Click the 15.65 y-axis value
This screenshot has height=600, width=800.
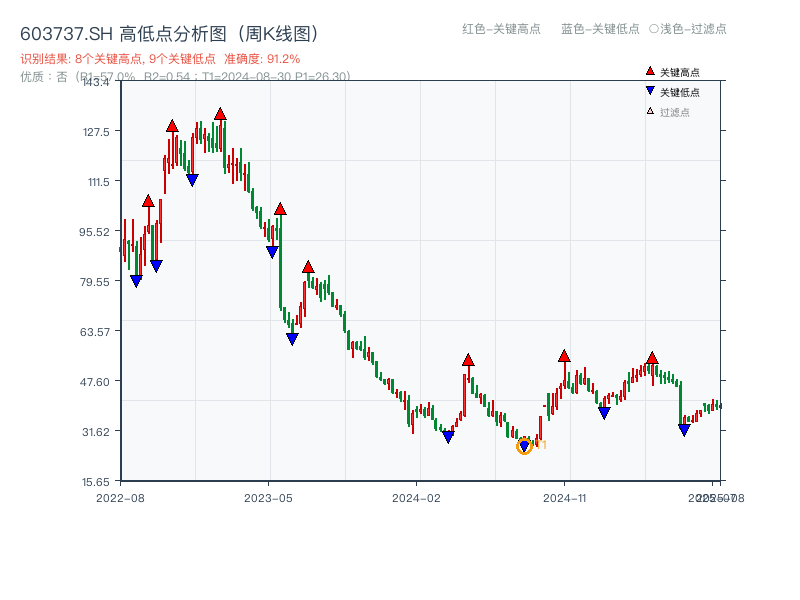click(x=95, y=482)
